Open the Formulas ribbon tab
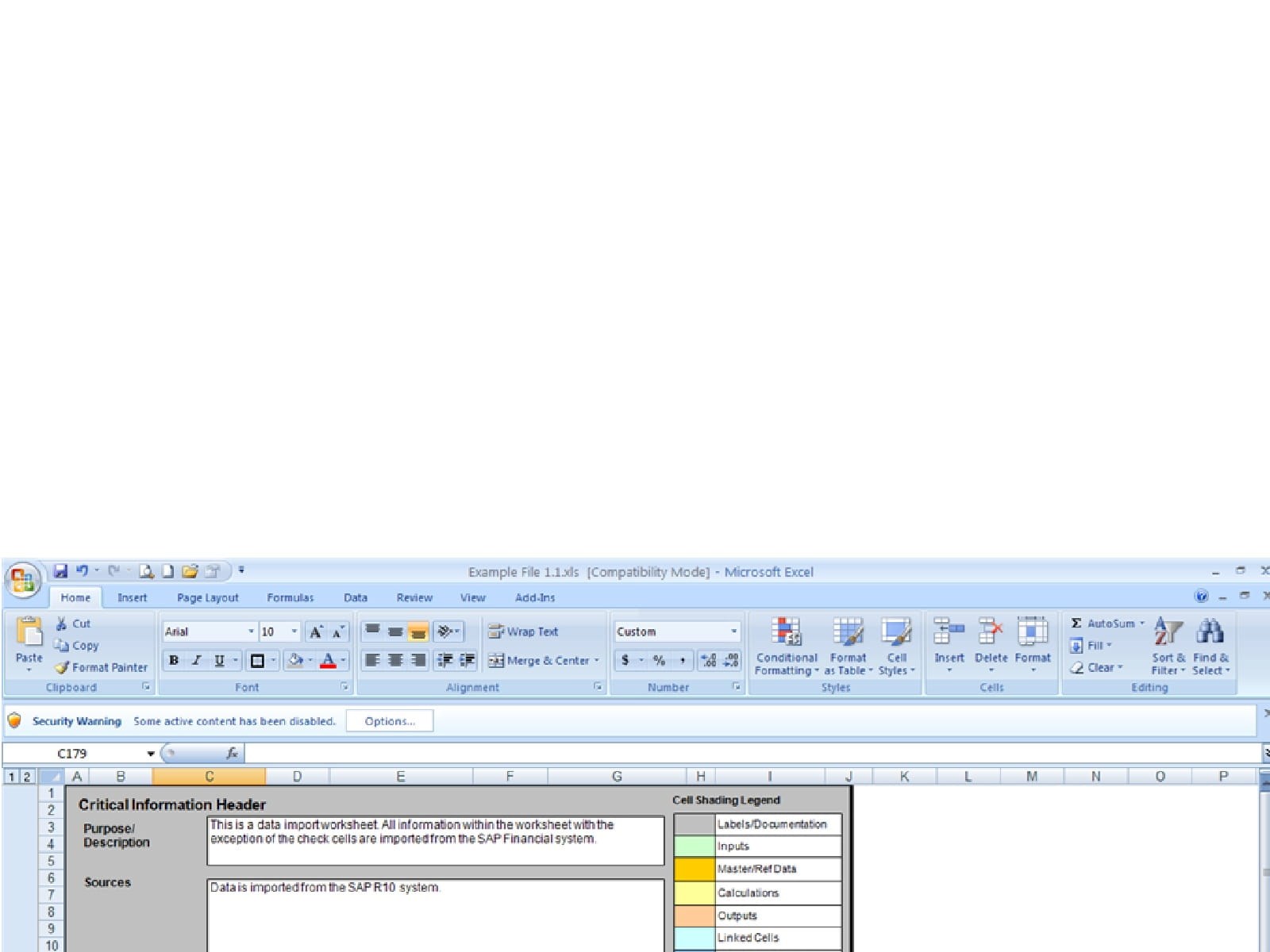This screenshot has width=1270, height=952. point(290,597)
